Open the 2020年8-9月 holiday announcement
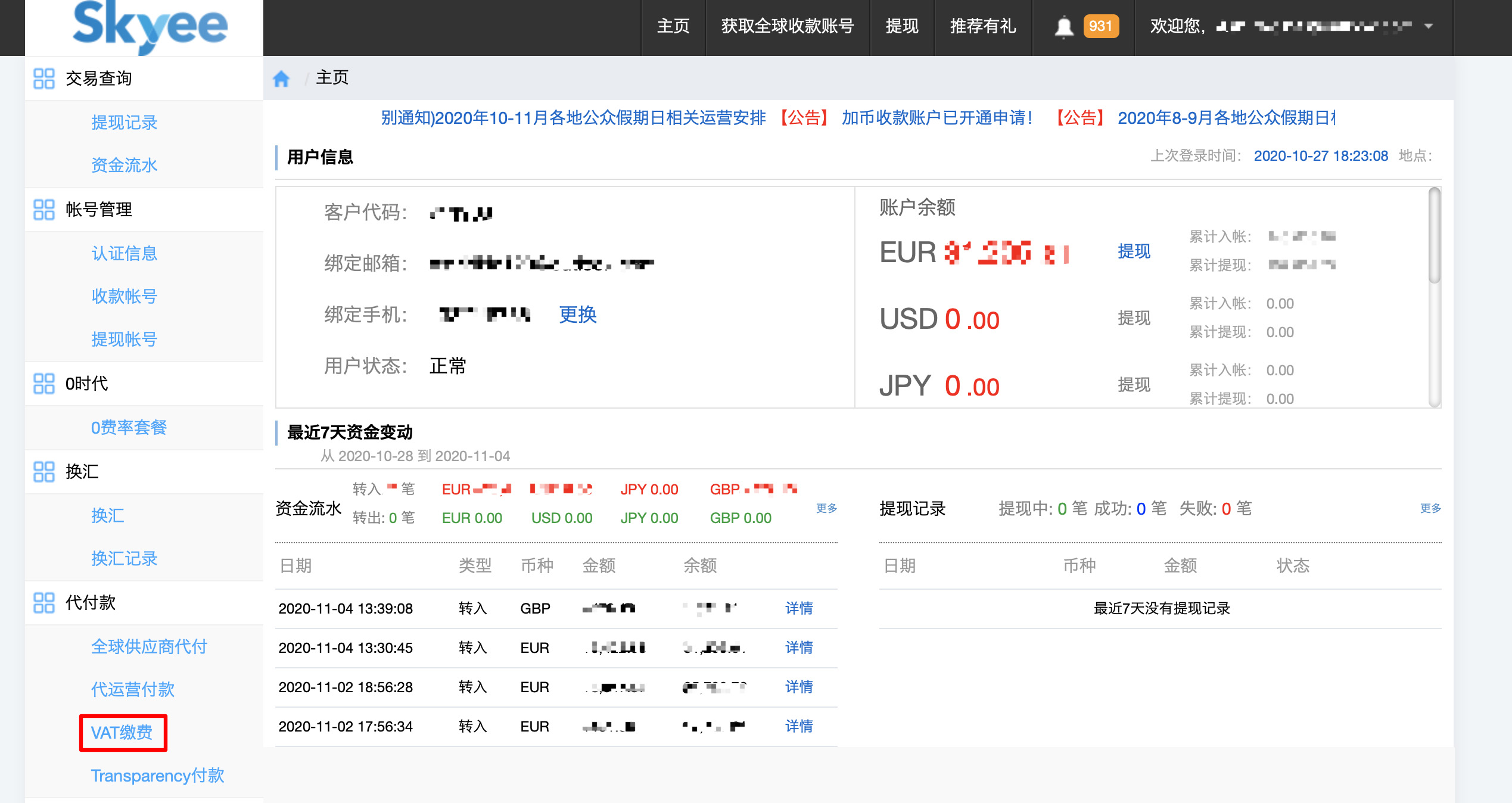This screenshot has width=1512, height=803. click(x=1227, y=118)
